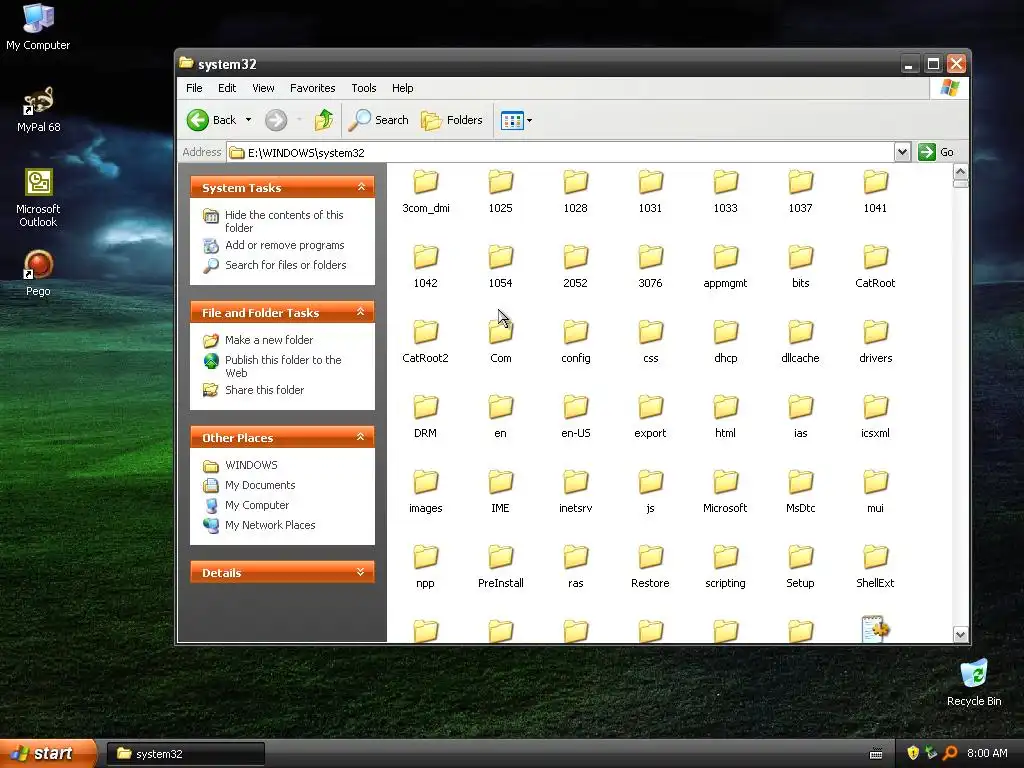Select the 3com_dmi folder
Screen dimensions: 1024x768
[426, 191]
